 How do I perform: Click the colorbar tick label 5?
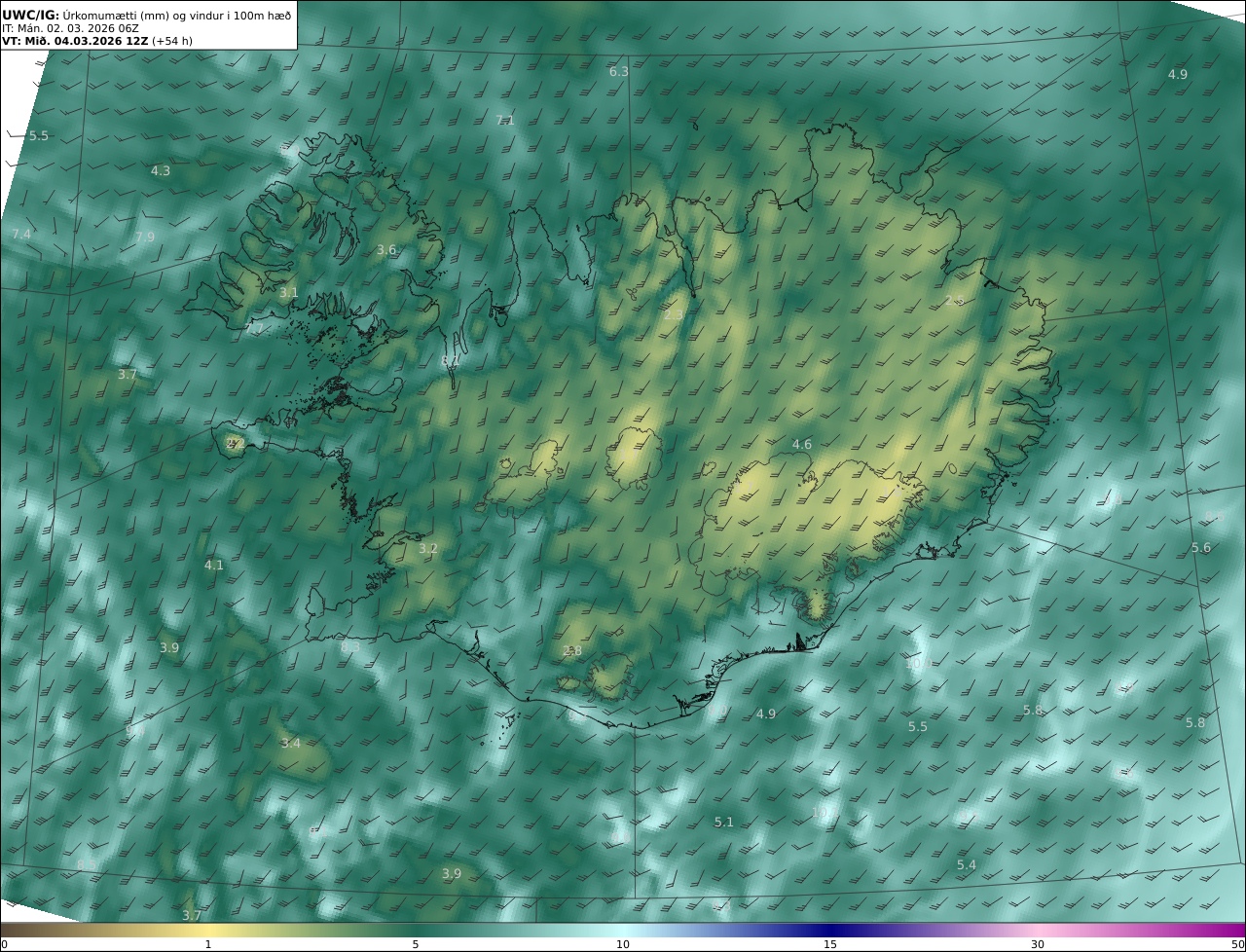(x=416, y=944)
